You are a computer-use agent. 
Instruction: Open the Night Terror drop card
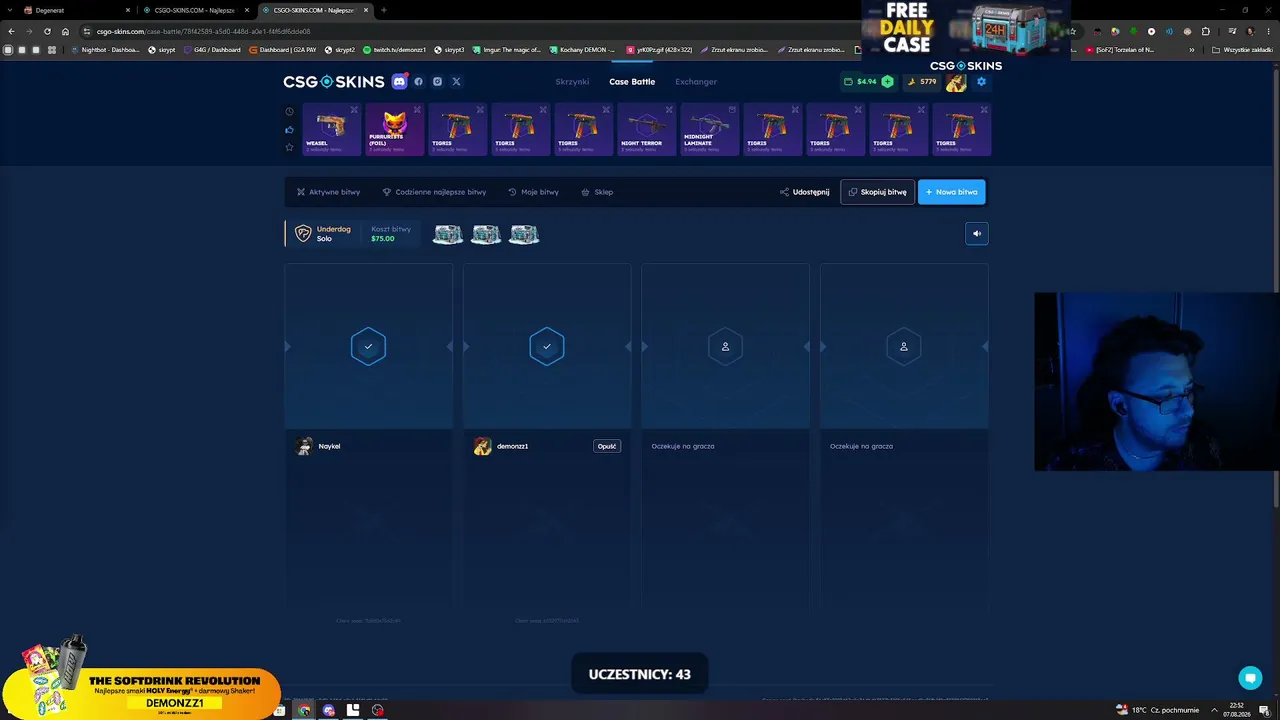point(647,129)
